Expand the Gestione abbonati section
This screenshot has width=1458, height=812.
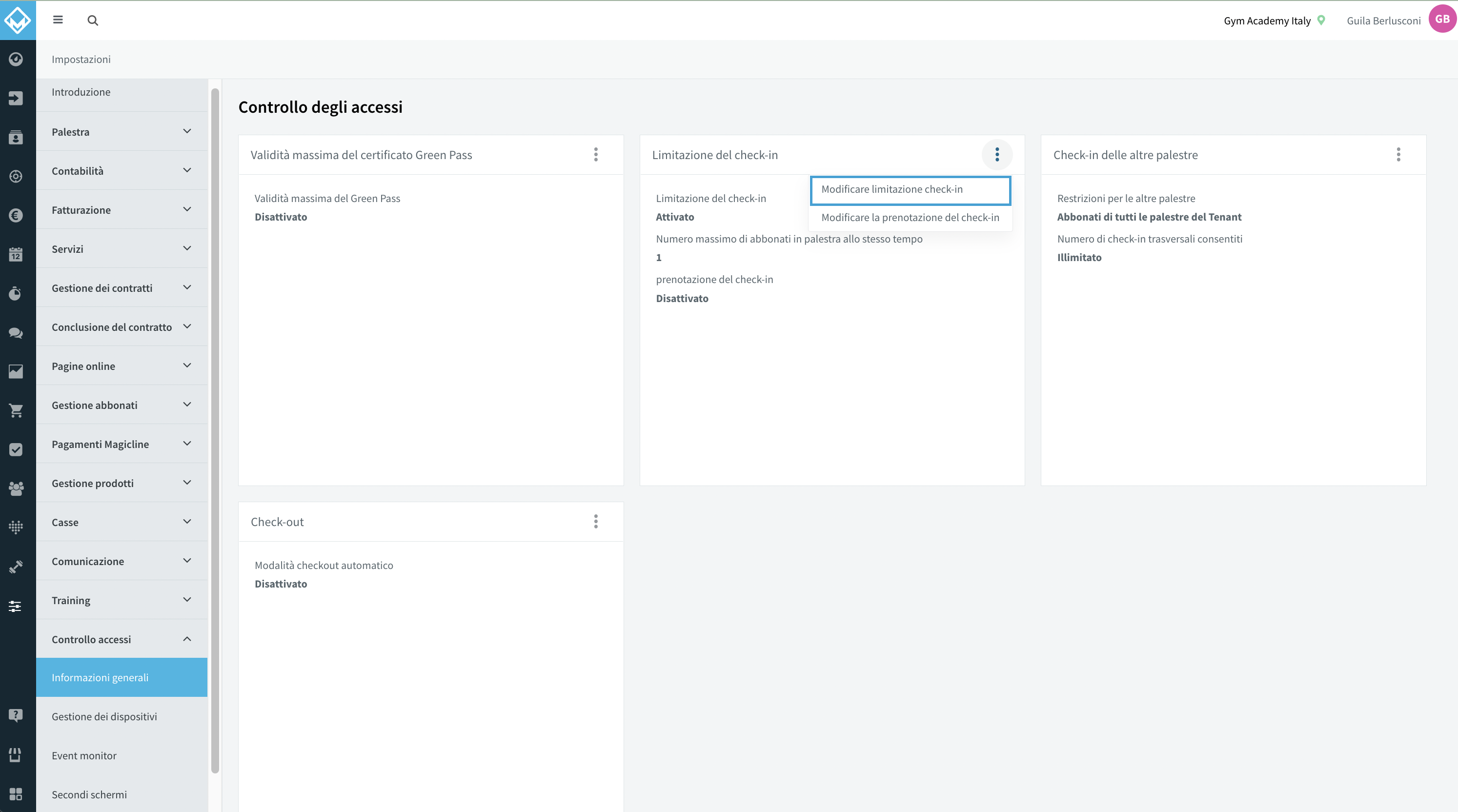click(121, 405)
